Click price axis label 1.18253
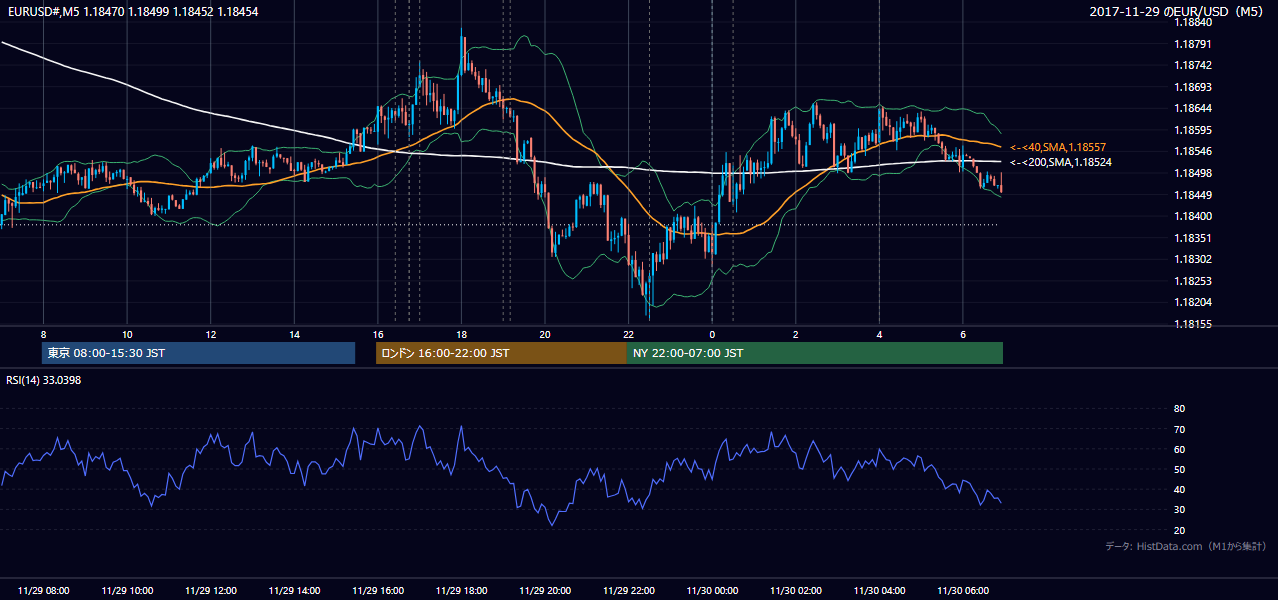 pyautogui.click(x=1192, y=281)
